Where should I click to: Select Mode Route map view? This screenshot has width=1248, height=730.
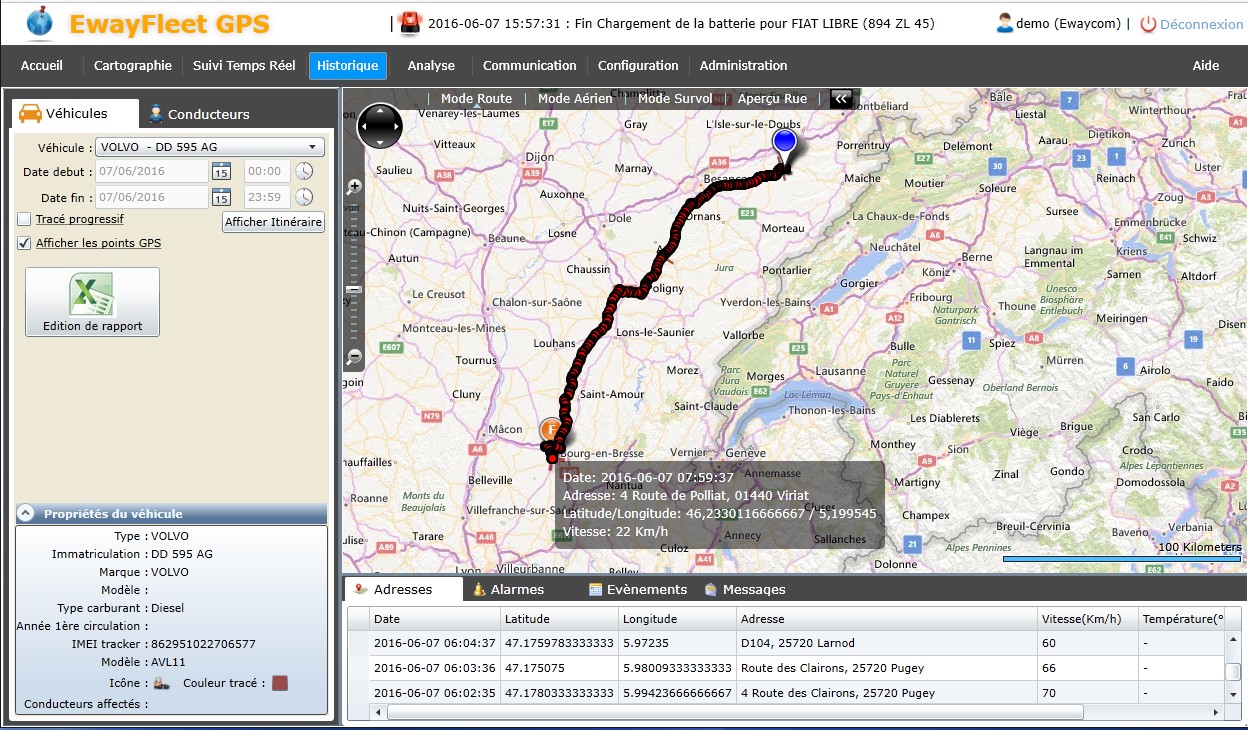(476, 98)
